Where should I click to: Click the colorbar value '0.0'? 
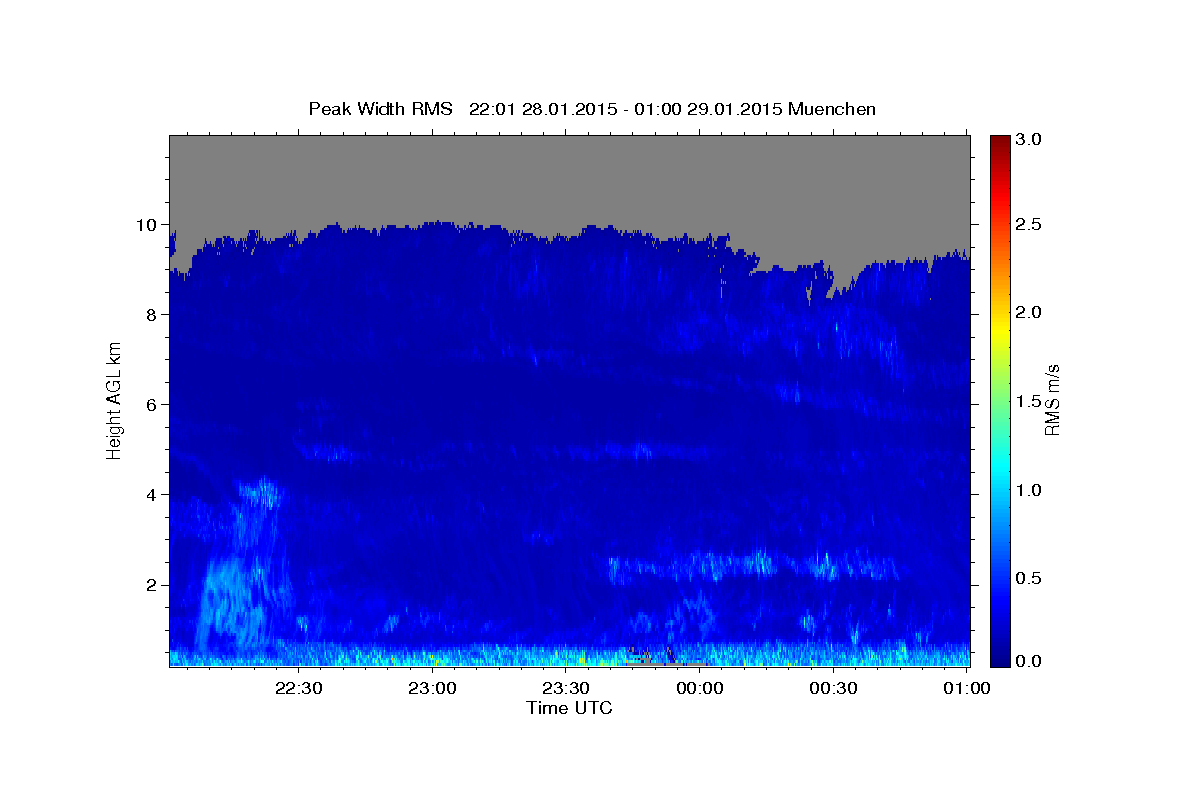(x=1027, y=662)
